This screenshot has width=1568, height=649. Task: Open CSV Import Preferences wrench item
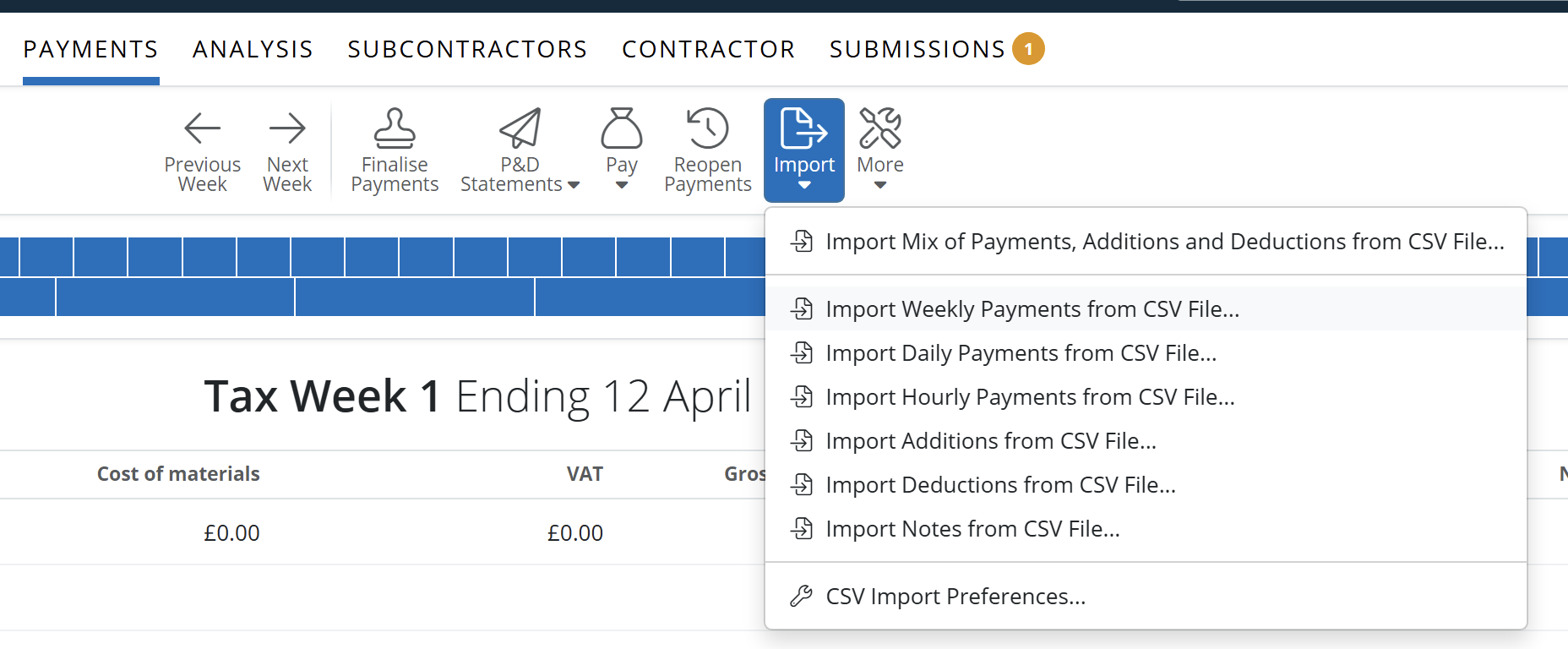1146,596
